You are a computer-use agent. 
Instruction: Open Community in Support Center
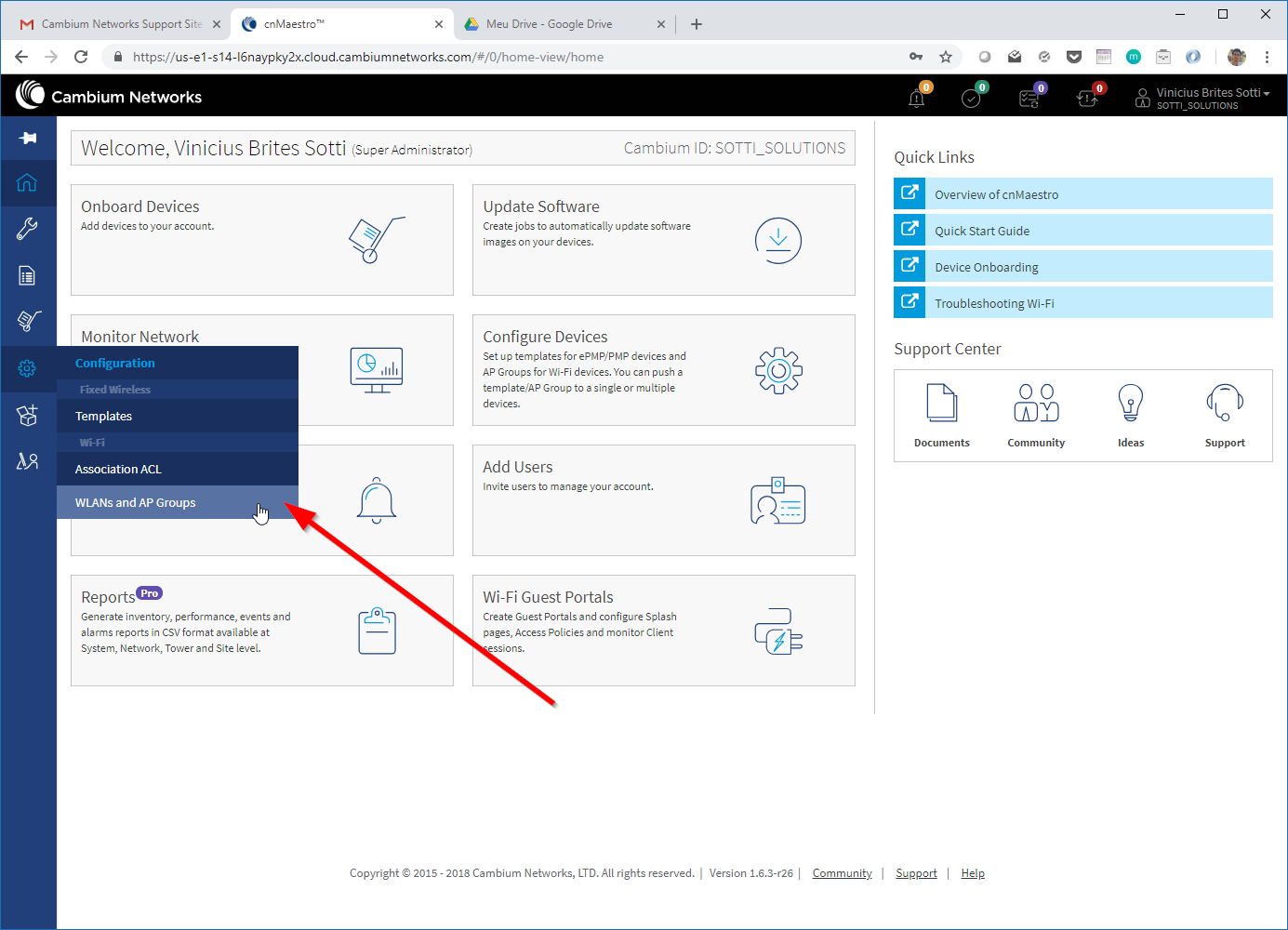[1036, 416]
